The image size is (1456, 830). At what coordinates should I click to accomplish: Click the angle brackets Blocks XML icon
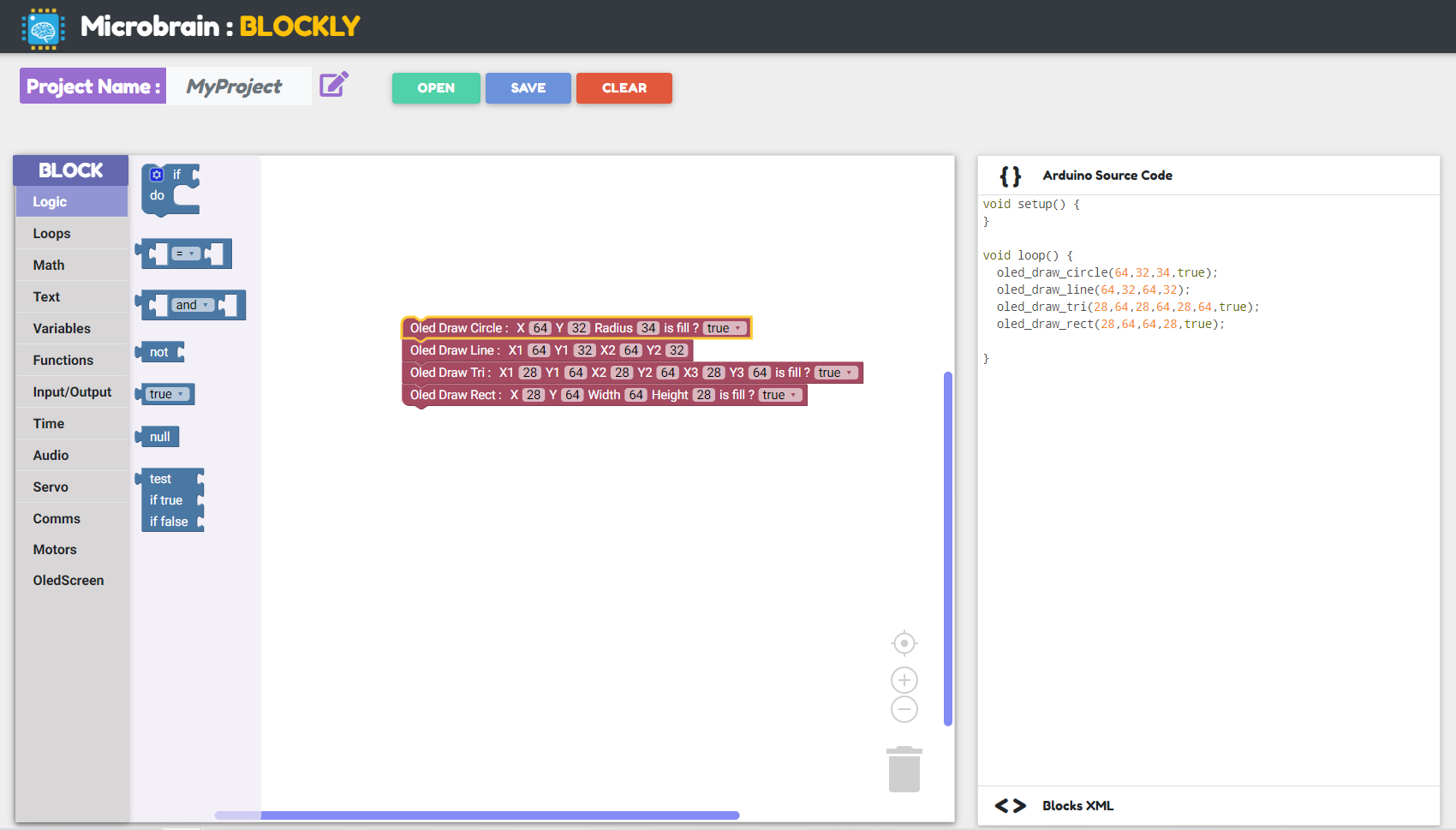[1010, 806]
